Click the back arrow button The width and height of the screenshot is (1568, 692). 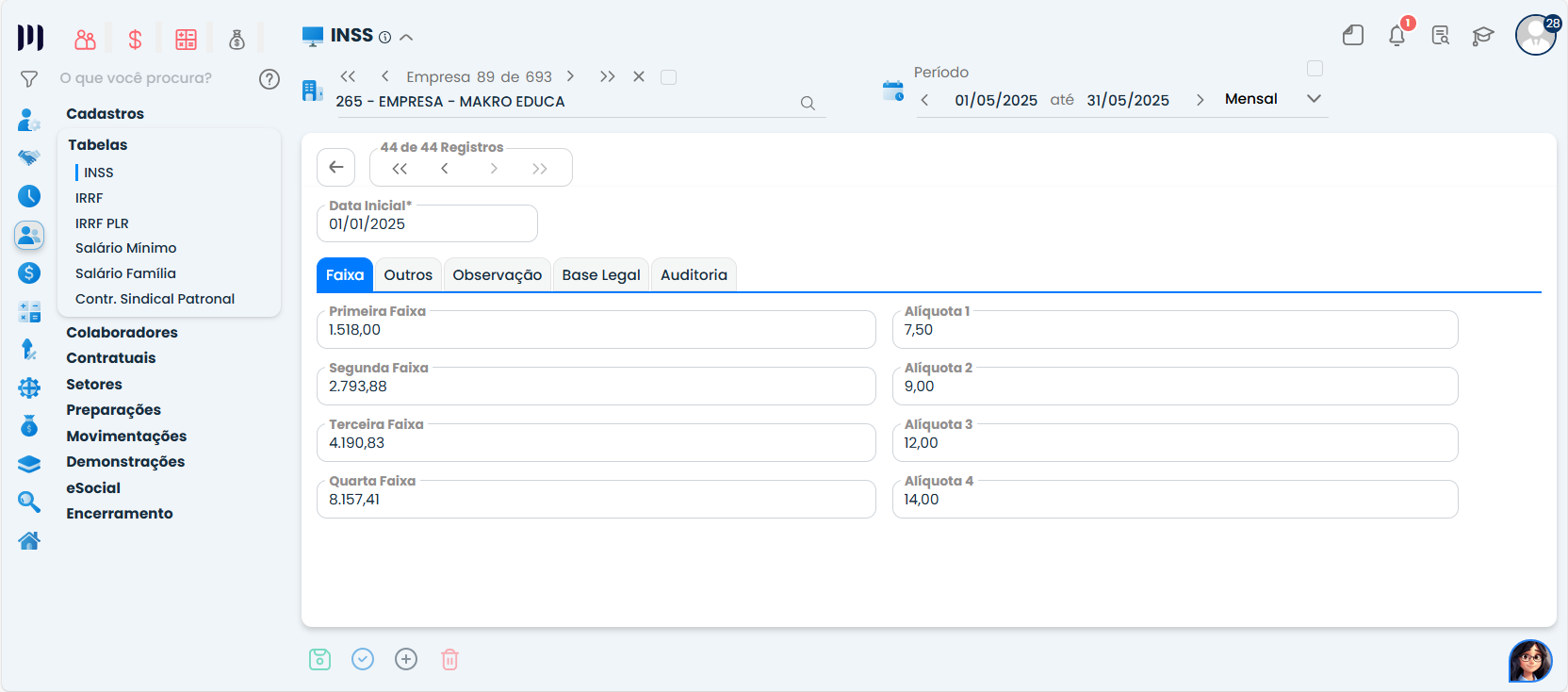pyautogui.click(x=336, y=168)
